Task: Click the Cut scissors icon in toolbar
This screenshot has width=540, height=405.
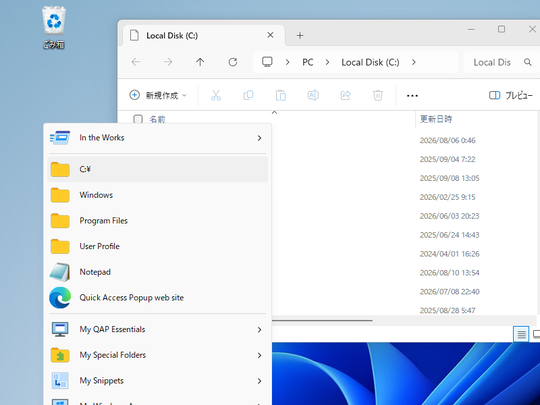Action: (x=216, y=95)
